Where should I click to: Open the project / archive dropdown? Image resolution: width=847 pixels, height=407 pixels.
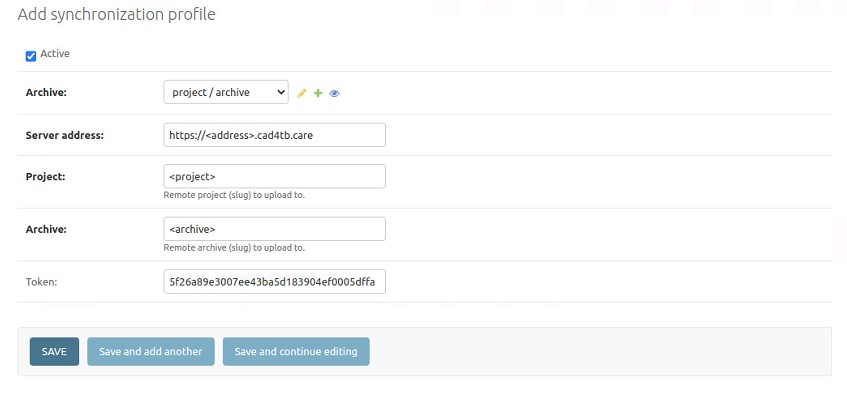tap(226, 92)
